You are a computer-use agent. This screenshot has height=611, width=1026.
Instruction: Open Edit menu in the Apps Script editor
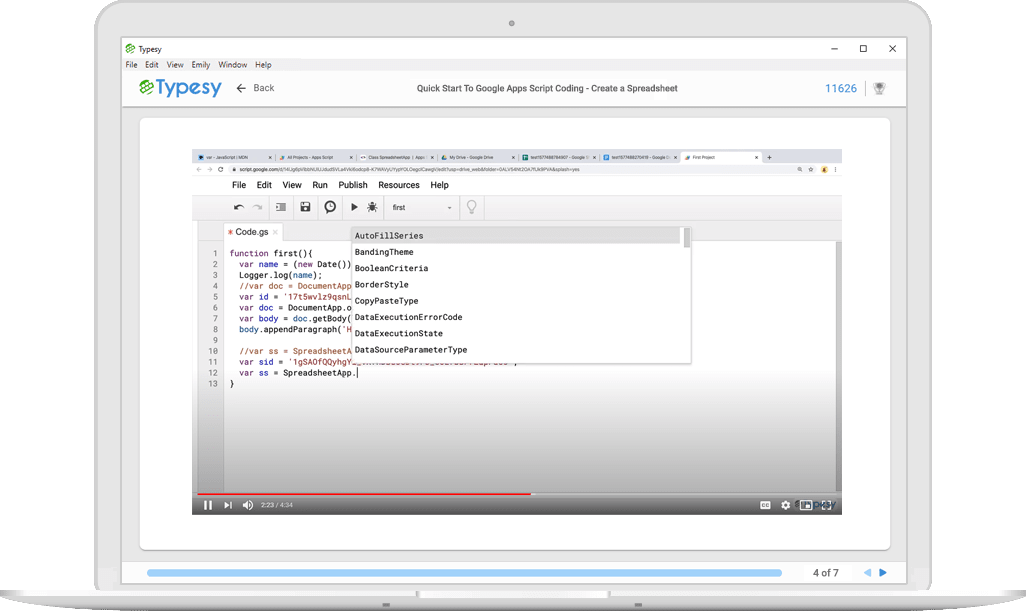(x=264, y=185)
